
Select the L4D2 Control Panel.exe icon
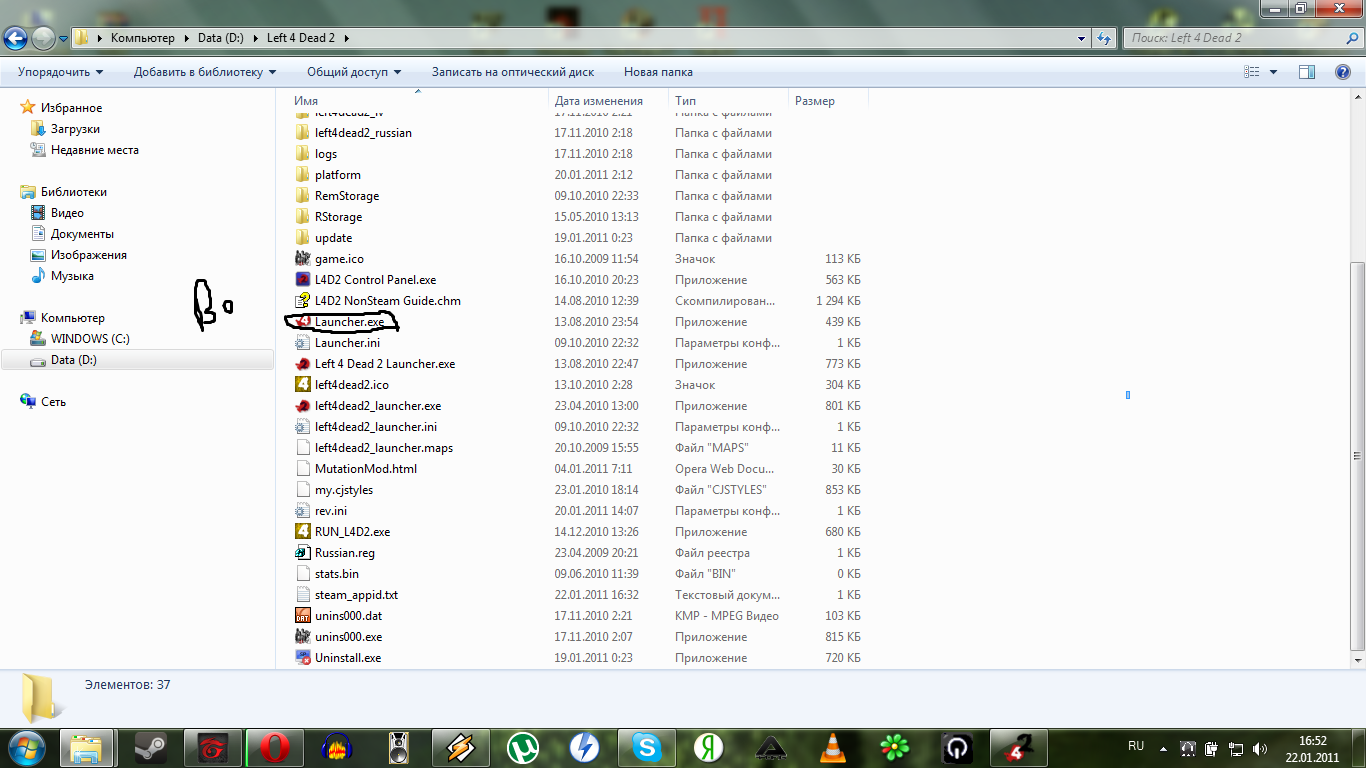(x=303, y=280)
